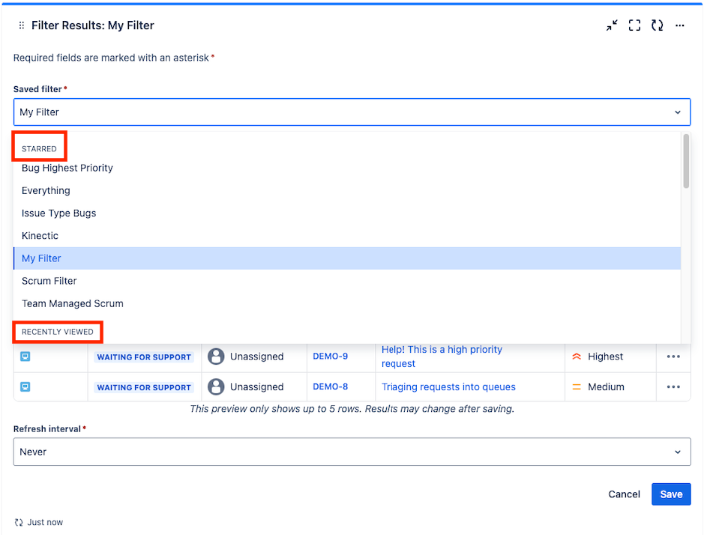Click the Just now timestamp text

coord(45,522)
